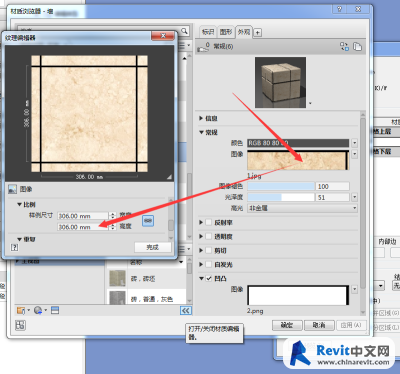Open the 高光 highlights combo box
This screenshot has height=374, width=400.
tap(302, 208)
